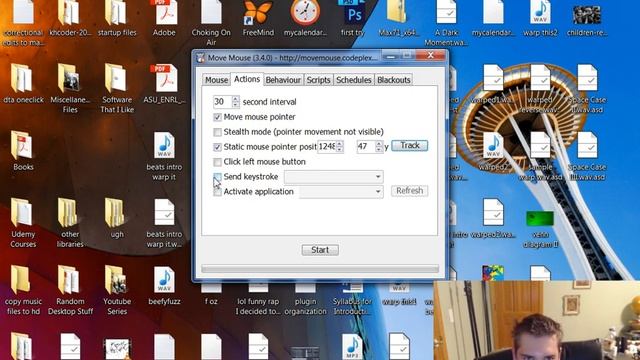Minimize the Move Mouse window
640x360 pixels.
tap(391, 56)
